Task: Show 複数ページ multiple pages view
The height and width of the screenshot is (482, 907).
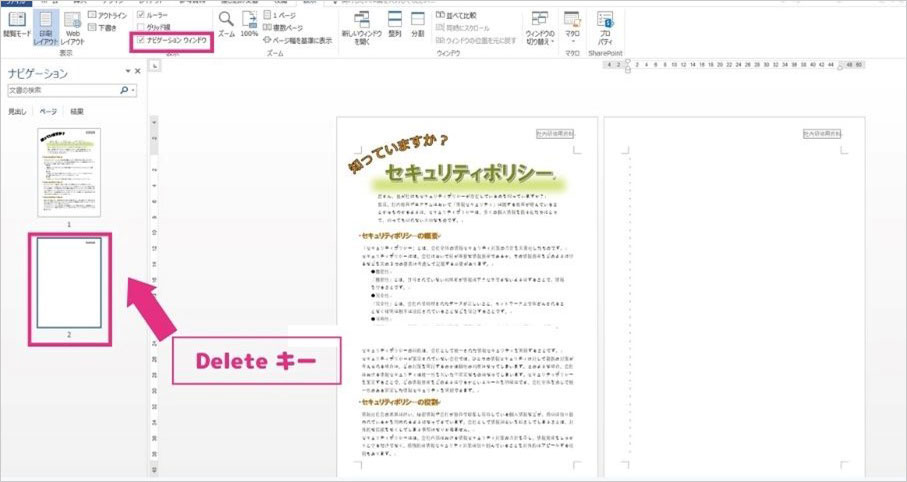Action: click(283, 27)
